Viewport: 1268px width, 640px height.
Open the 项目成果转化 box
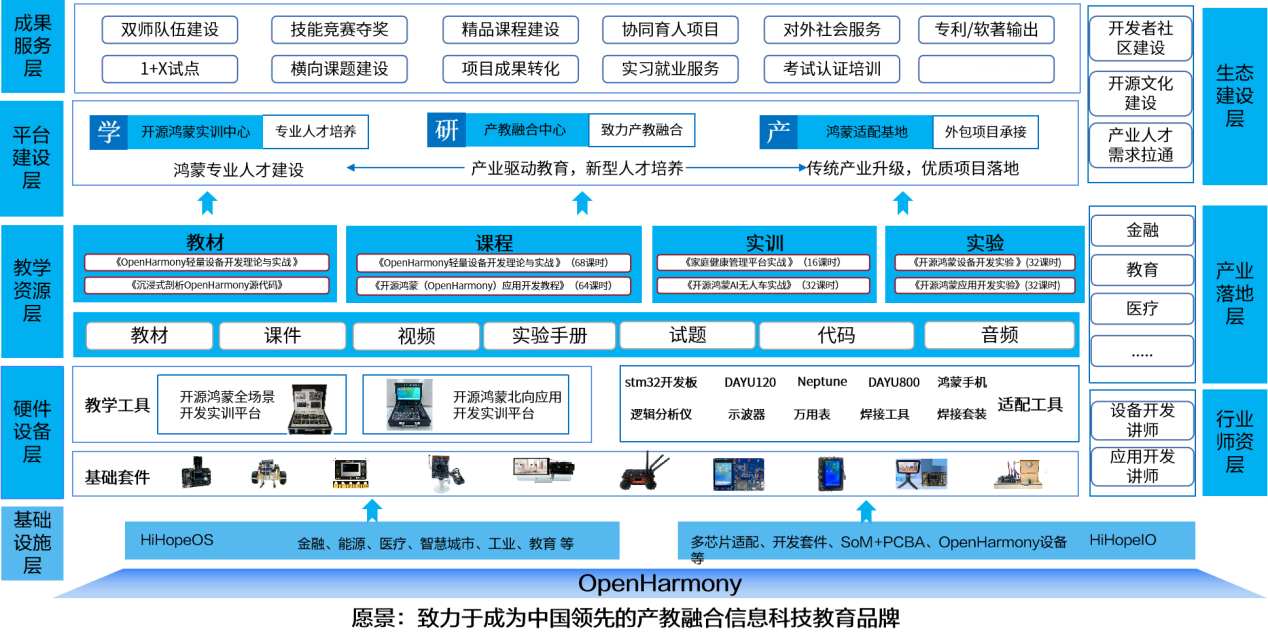click(x=510, y=69)
